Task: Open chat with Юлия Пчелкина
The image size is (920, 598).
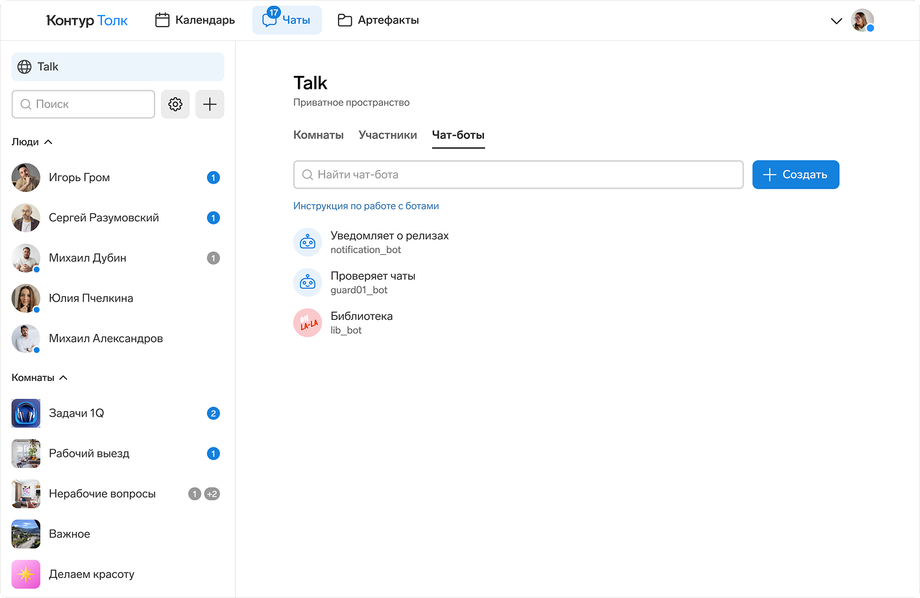Action: tap(118, 298)
